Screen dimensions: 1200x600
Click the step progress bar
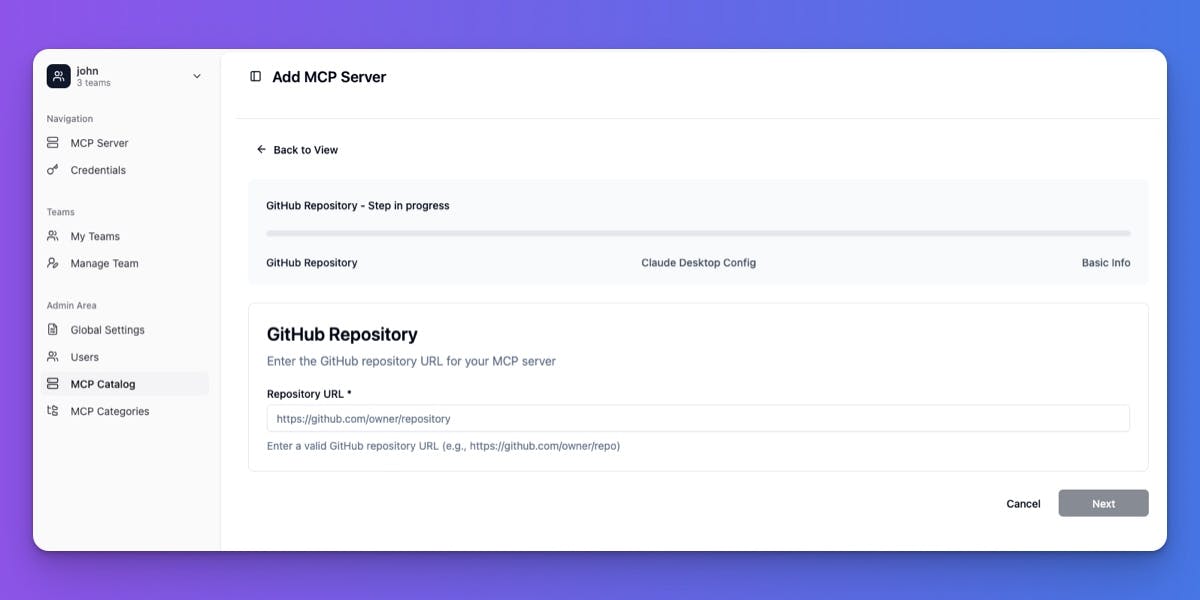point(697,233)
